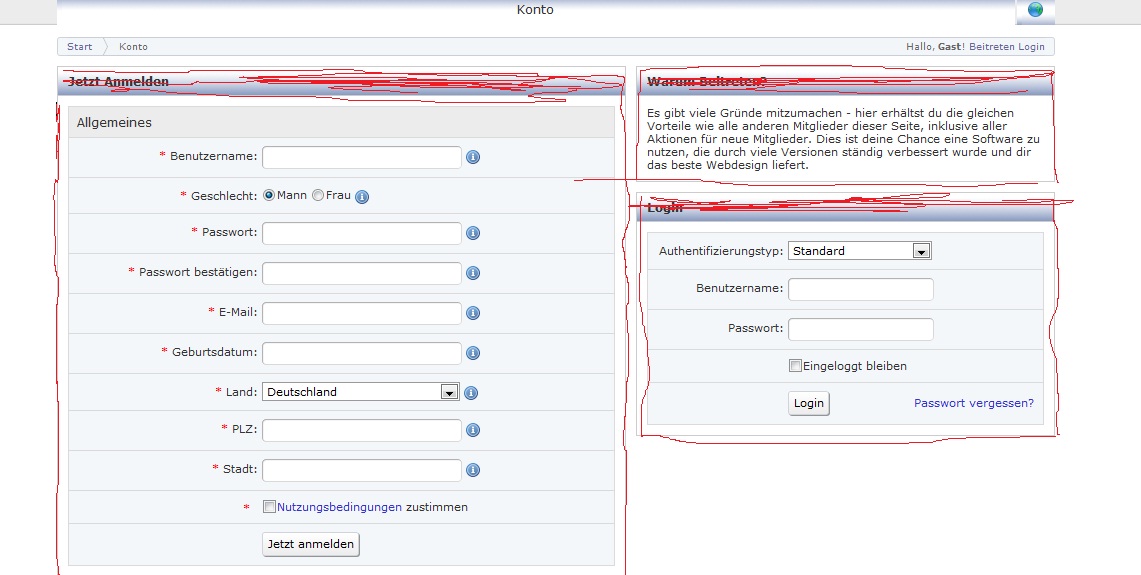
Task: Click info icon next to Stadt
Action: tap(473, 470)
